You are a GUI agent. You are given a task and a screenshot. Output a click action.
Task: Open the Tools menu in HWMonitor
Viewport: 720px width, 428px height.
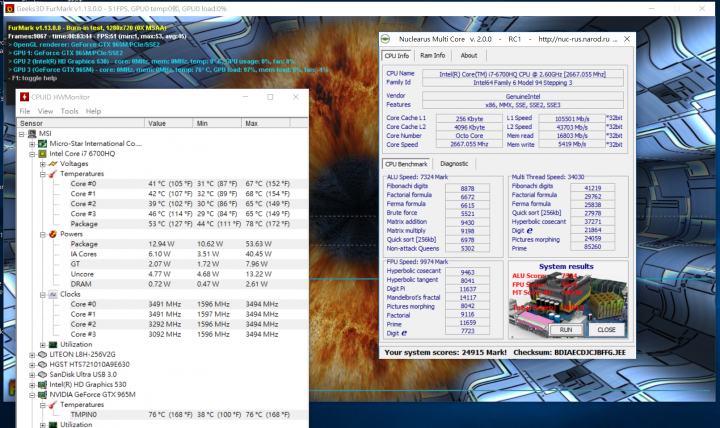point(69,111)
